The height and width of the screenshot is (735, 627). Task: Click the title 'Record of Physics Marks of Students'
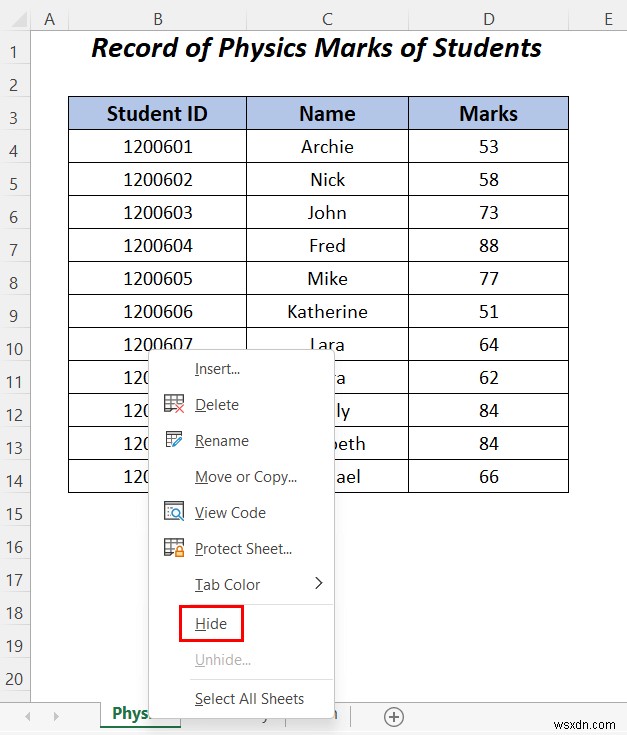tap(316, 48)
